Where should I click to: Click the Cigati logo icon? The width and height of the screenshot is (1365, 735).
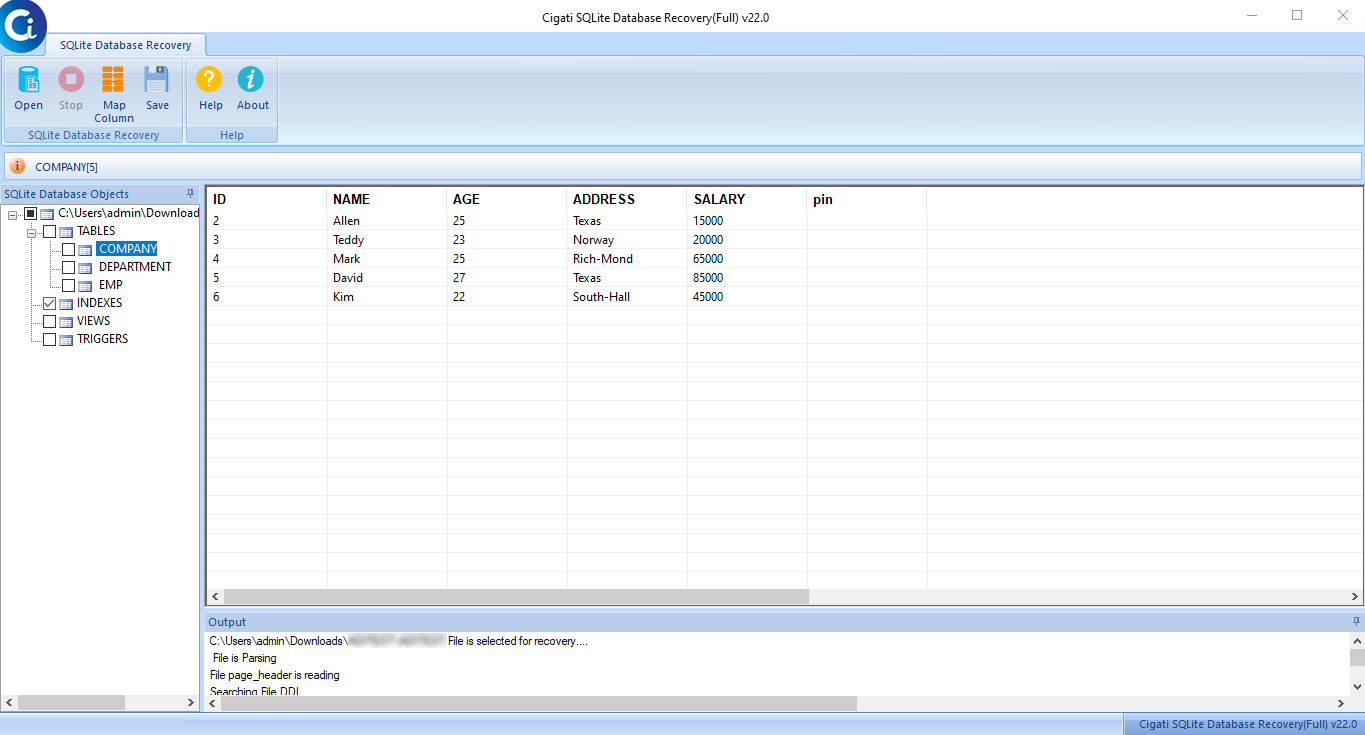[22, 26]
